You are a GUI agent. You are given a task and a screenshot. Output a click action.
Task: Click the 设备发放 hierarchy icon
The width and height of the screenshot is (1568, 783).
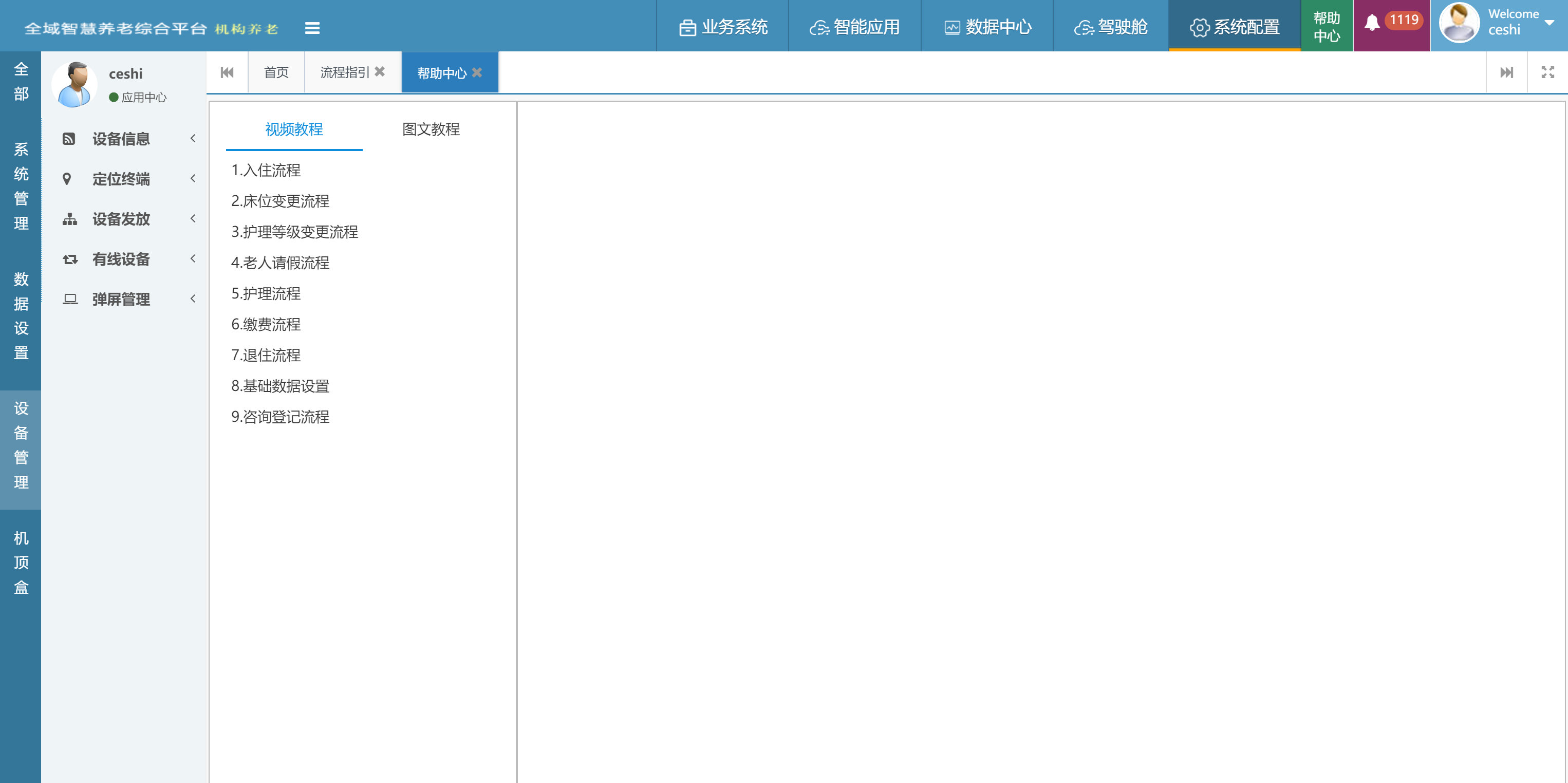pos(70,219)
